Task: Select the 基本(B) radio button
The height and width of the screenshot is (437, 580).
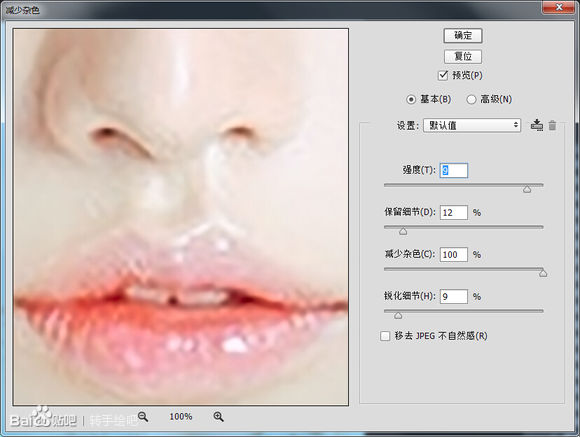Action: [411, 100]
